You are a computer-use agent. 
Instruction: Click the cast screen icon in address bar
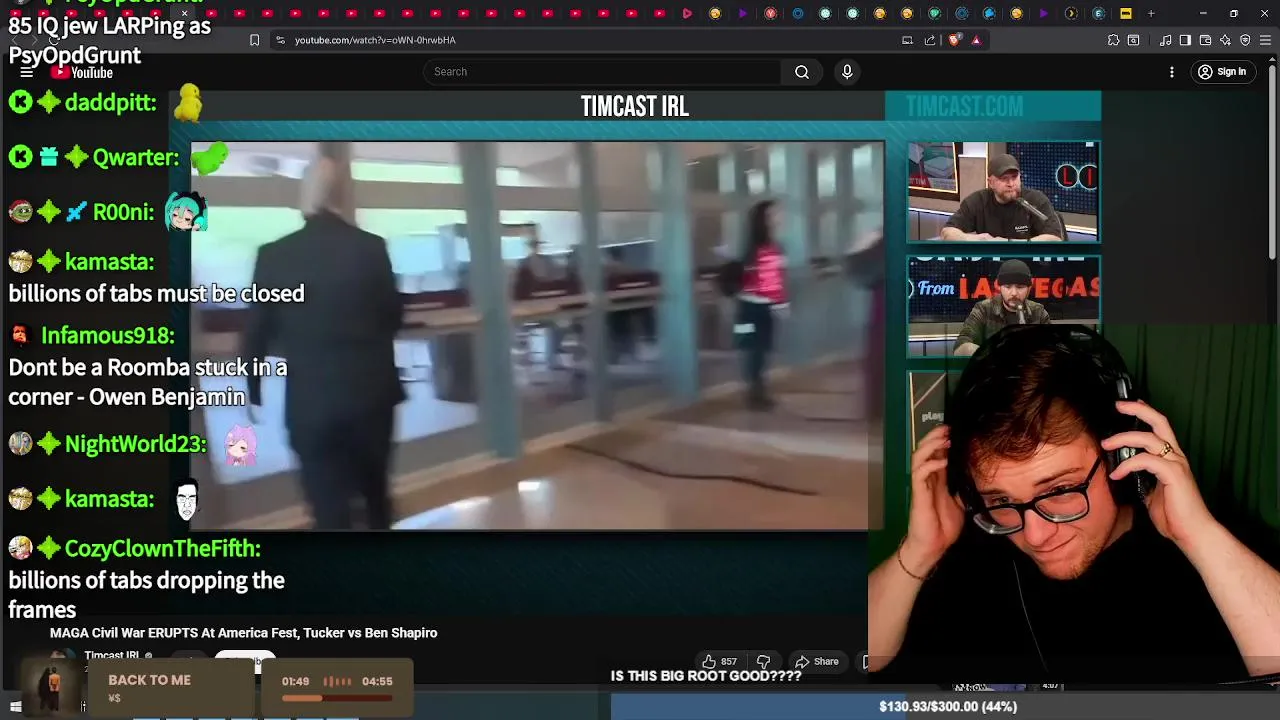[907, 40]
